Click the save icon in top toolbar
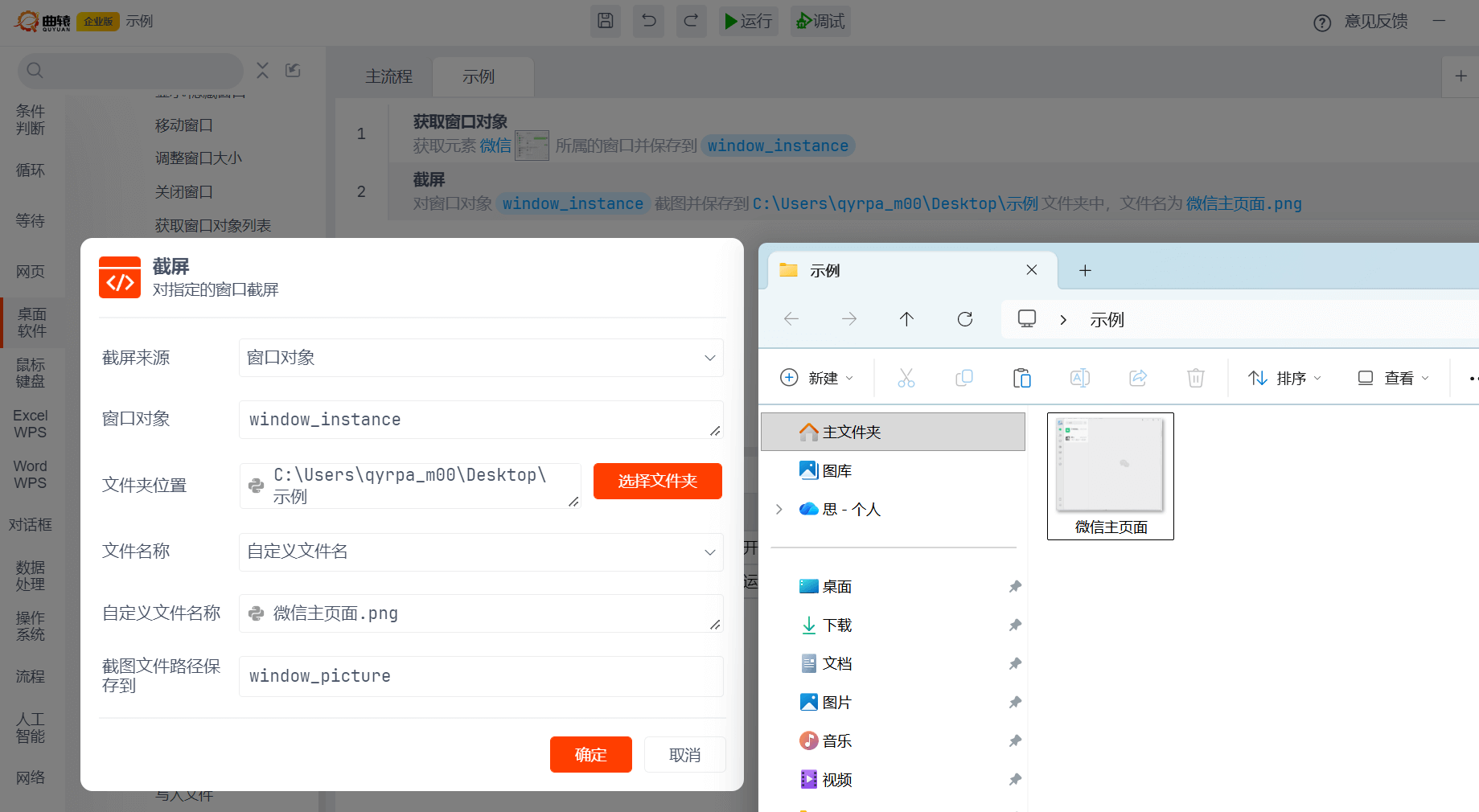The width and height of the screenshot is (1479, 812). point(606,21)
